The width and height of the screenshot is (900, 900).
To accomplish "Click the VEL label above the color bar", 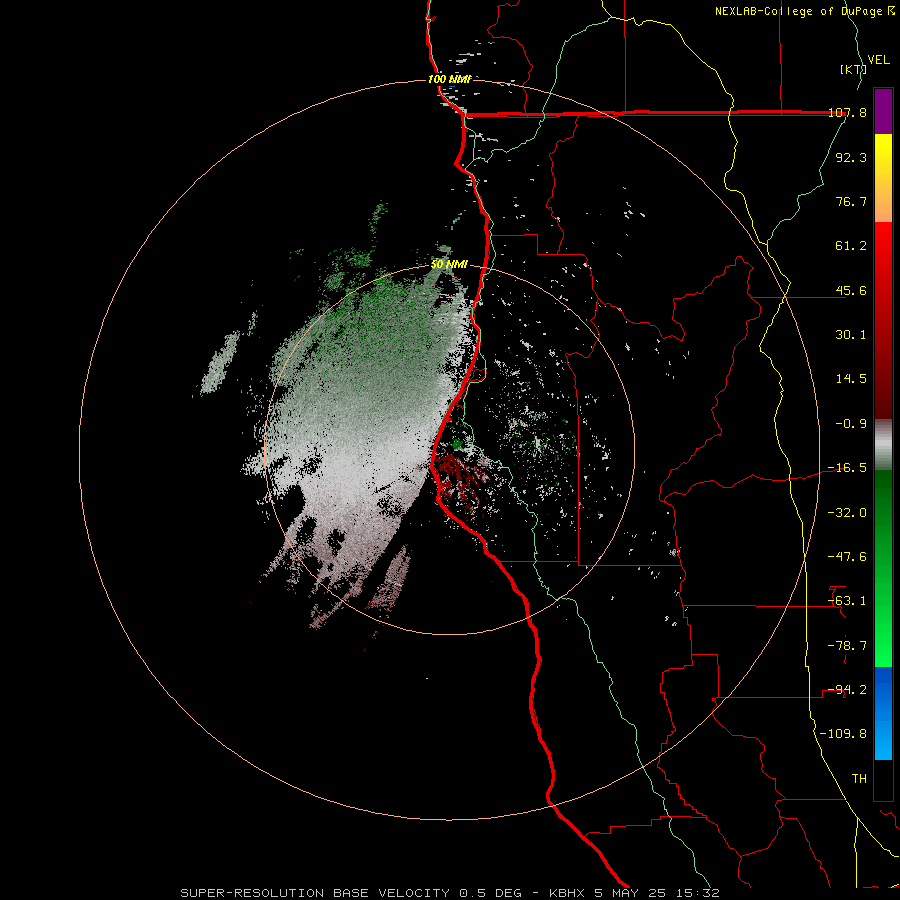I will 879,60.
